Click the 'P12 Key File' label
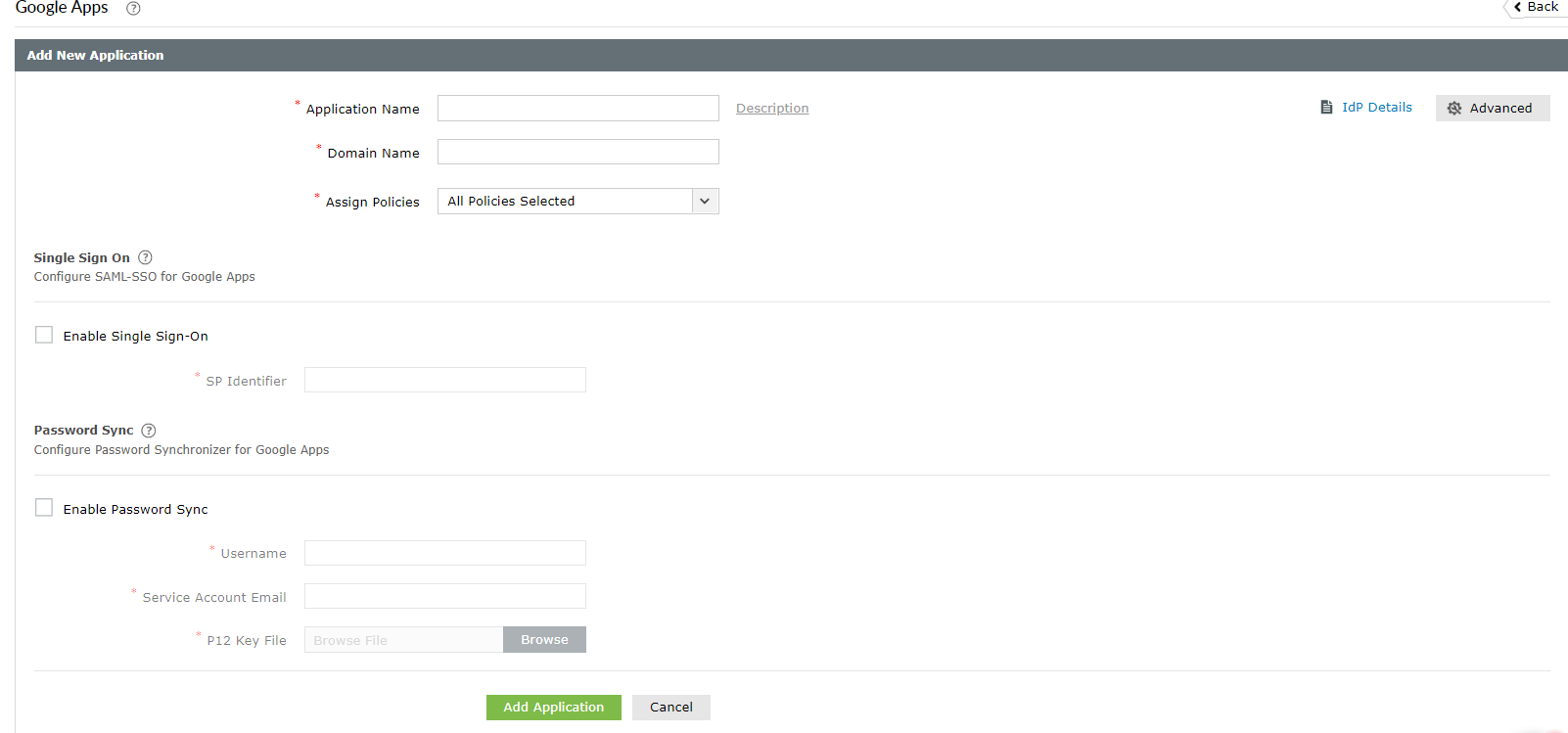This screenshot has width=1568, height=733. point(247,641)
